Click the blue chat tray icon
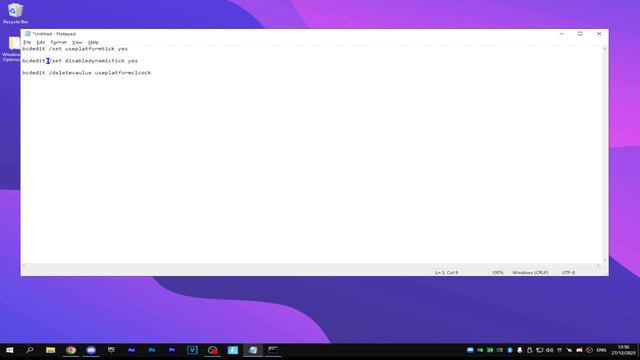This screenshot has height=360, width=640. [x=470, y=350]
